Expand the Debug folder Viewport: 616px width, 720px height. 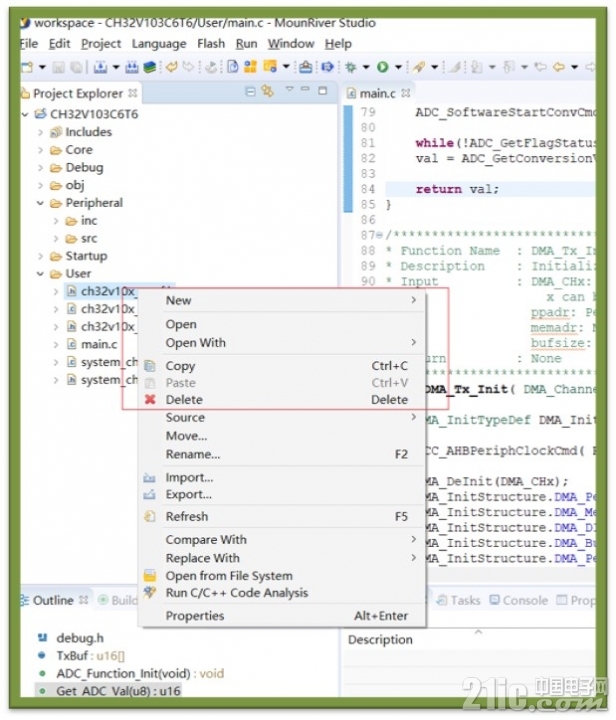click(x=40, y=168)
